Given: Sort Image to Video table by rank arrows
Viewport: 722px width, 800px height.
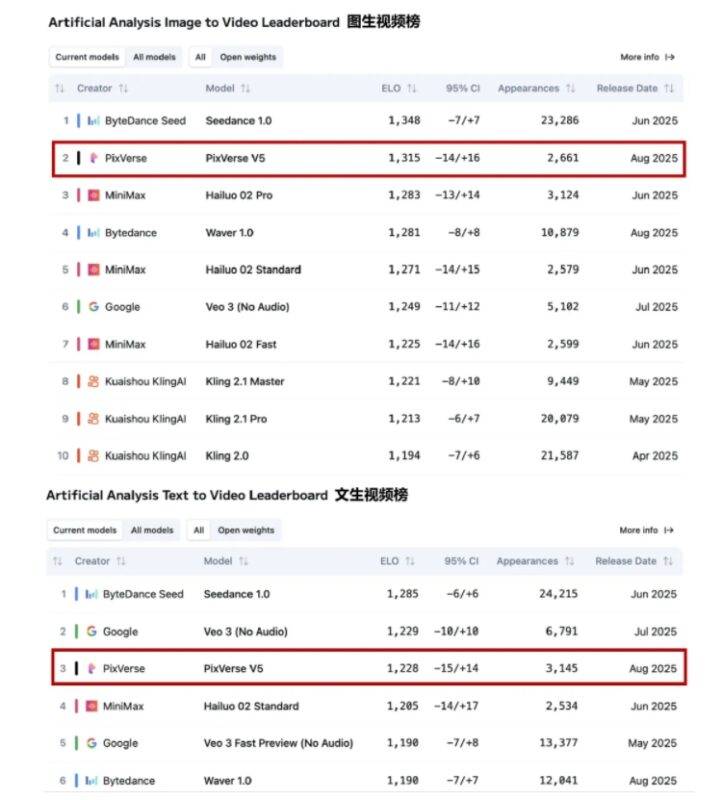Looking at the screenshot, I should click(60, 88).
